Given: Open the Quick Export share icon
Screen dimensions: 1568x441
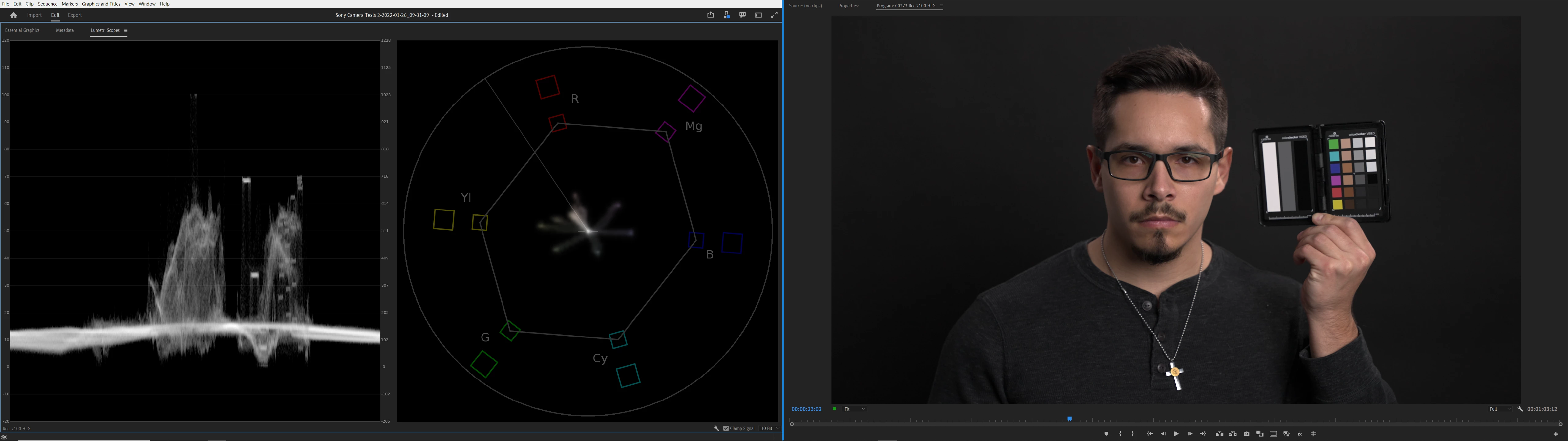Looking at the screenshot, I should 710,15.
